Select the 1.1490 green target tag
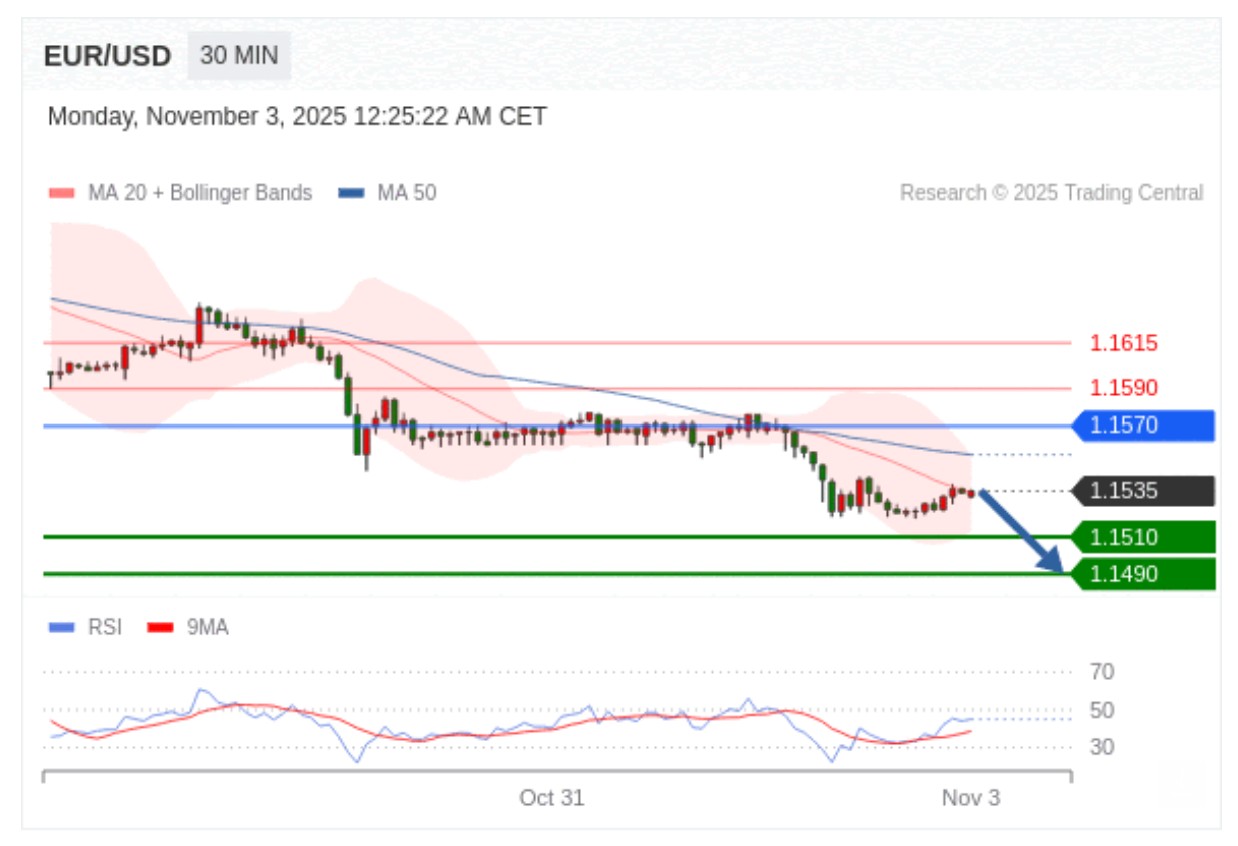 coord(1142,574)
